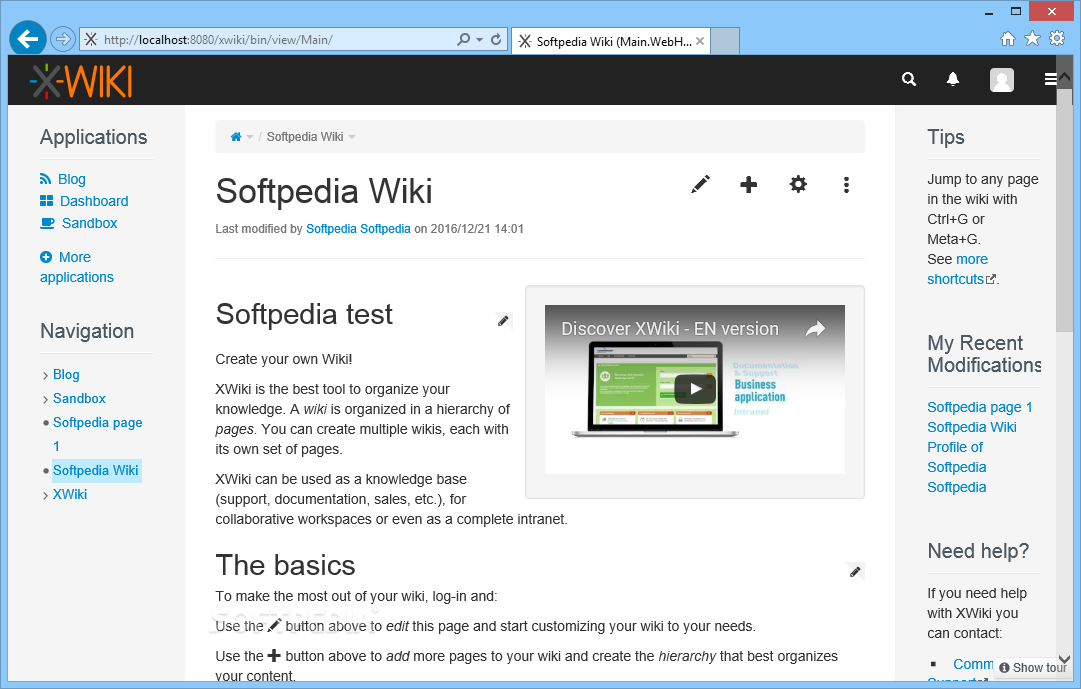Image resolution: width=1081 pixels, height=689 pixels.
Task: Create a new page with plus icon
Action: [x=749, y=184]
